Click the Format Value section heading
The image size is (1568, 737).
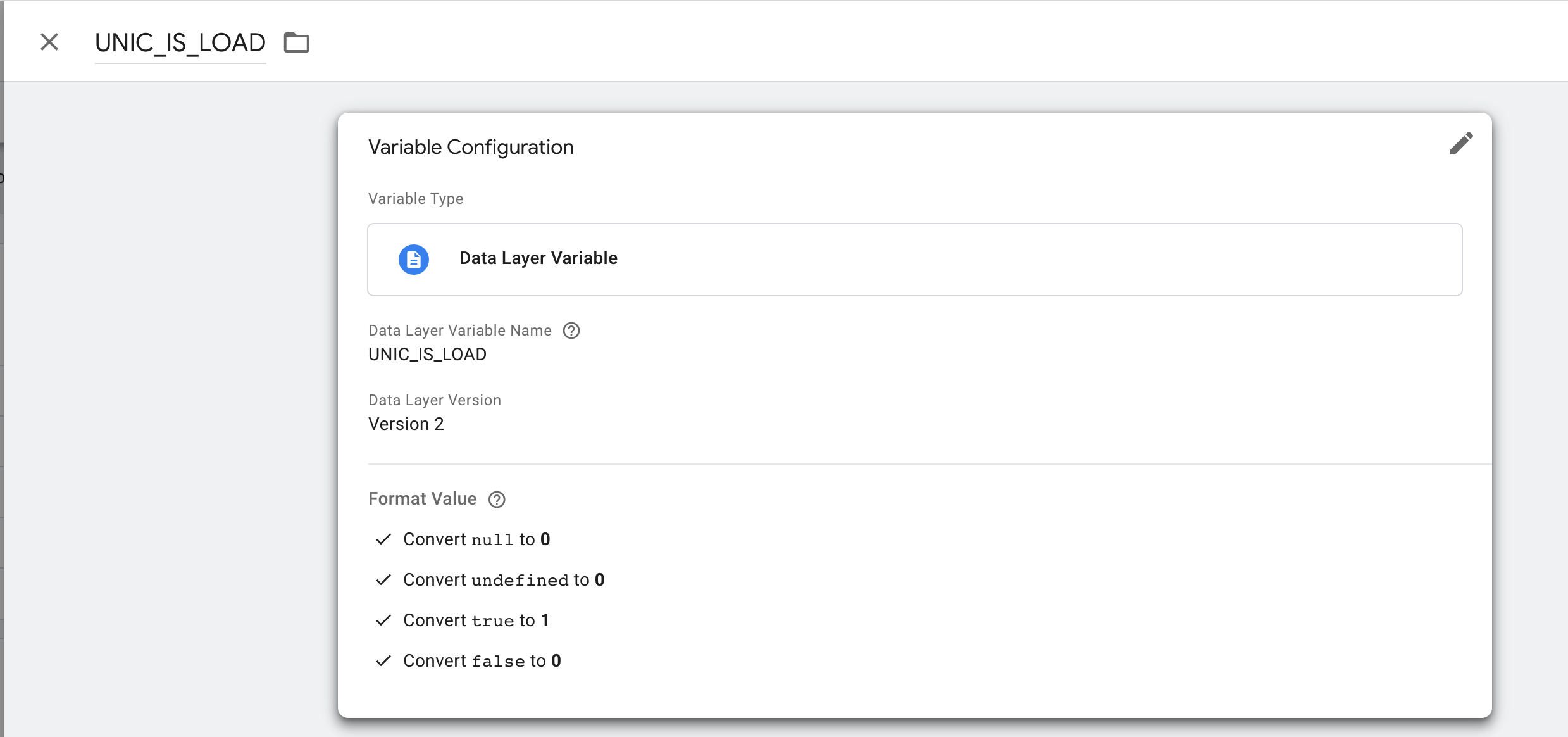point(422,498)
